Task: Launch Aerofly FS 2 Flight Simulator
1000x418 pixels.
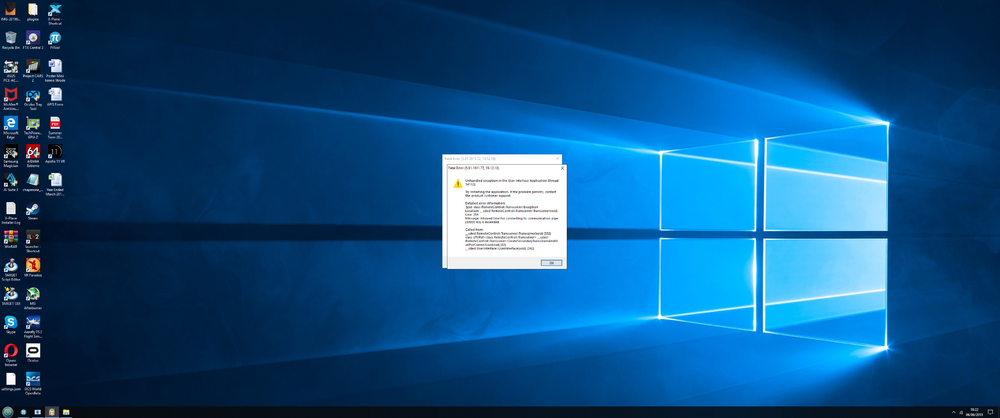Action: coord(33,322)
